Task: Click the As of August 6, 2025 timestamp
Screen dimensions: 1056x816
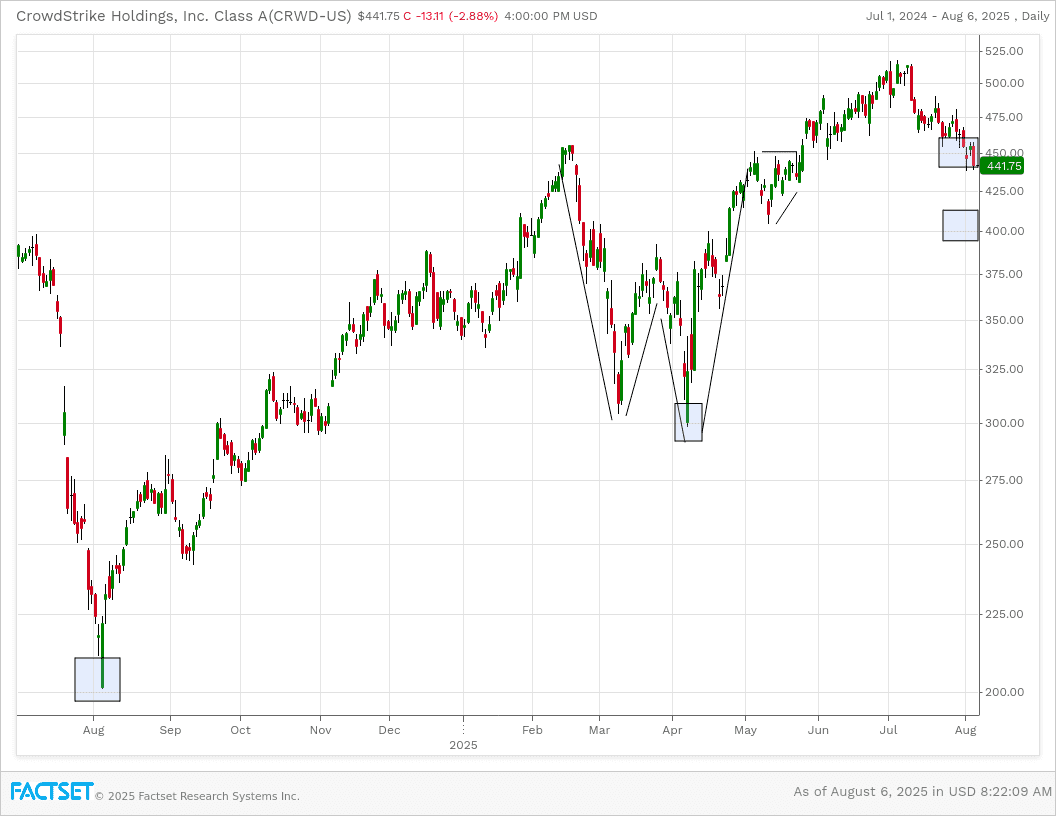Action: [x=922, y=791]
